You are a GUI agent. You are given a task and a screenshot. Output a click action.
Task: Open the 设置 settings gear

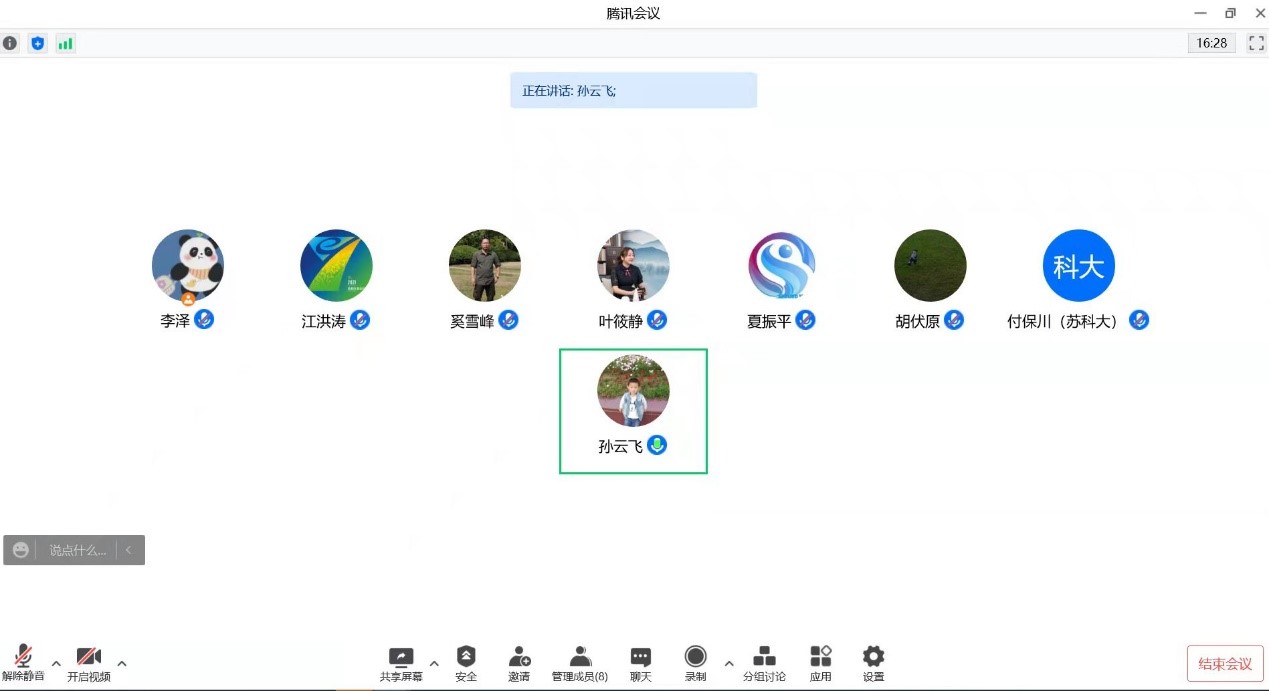(873, 663)
